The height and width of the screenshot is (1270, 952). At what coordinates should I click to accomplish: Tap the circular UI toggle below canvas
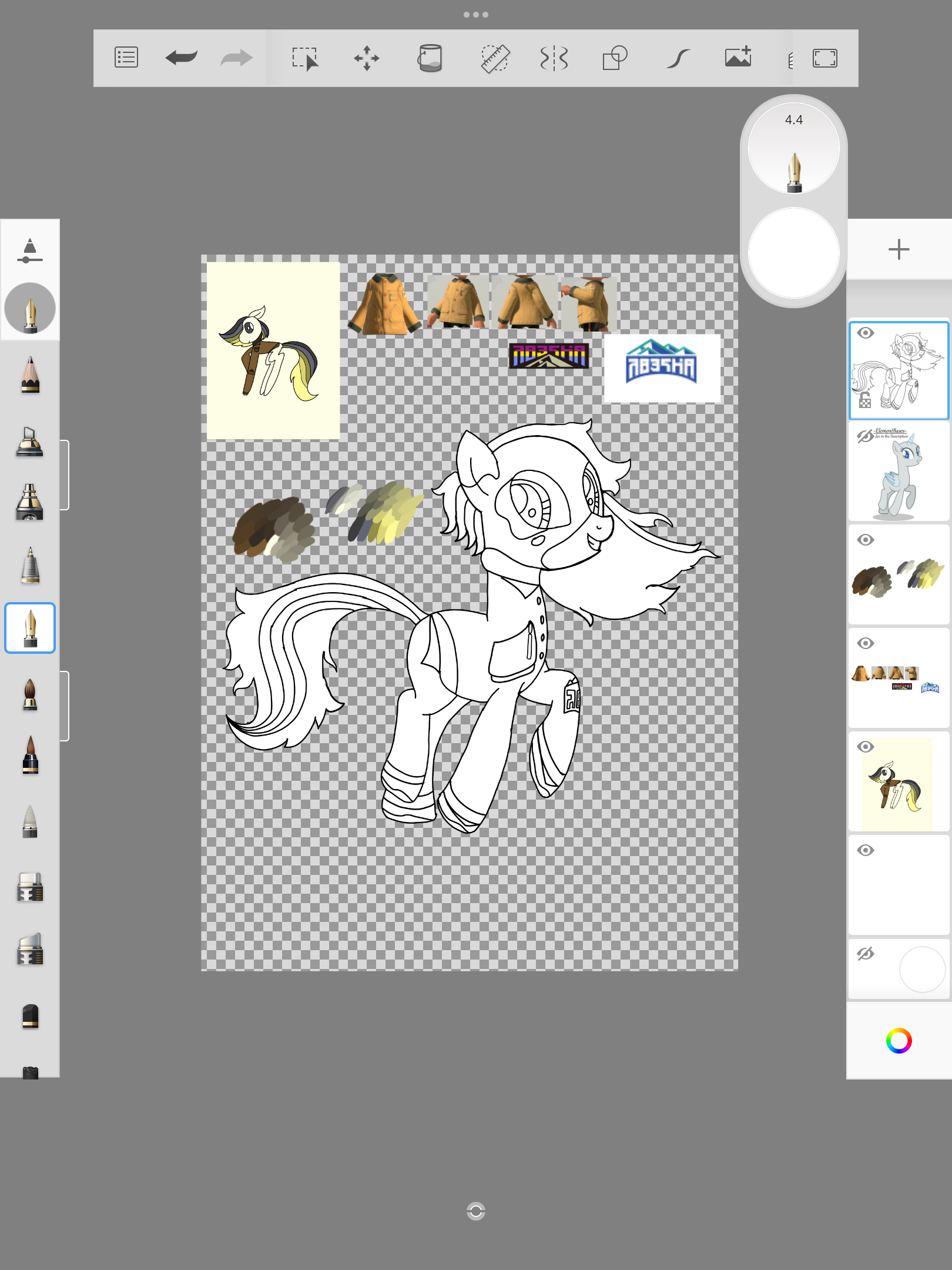coord(476,1211)
